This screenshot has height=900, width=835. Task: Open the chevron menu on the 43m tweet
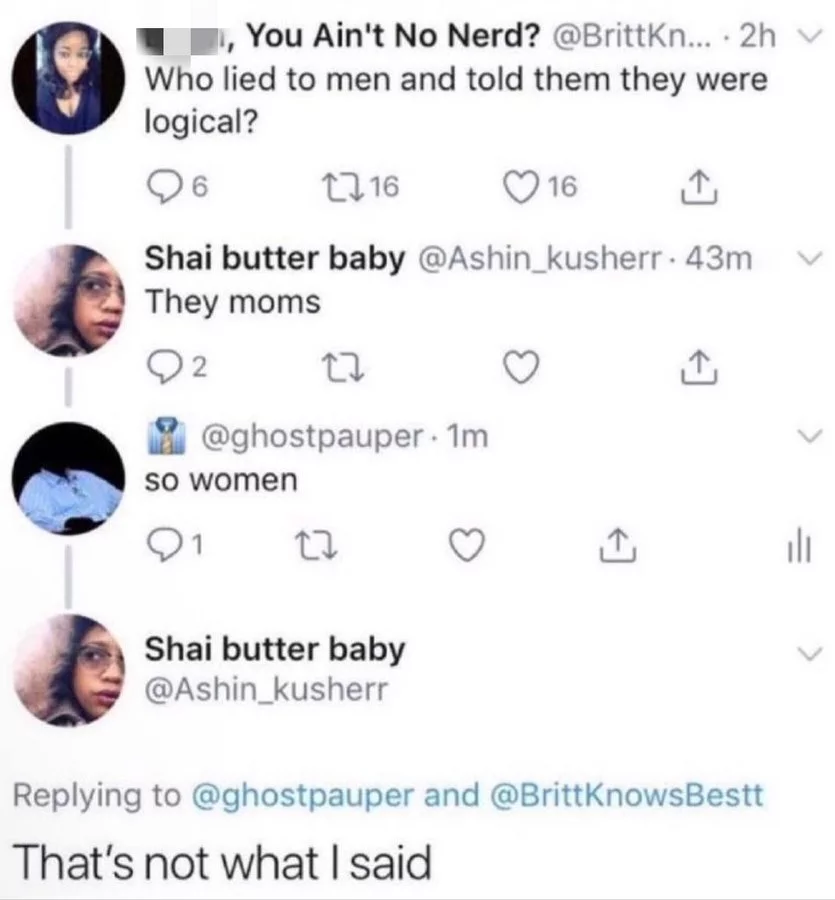click(810, 259)
